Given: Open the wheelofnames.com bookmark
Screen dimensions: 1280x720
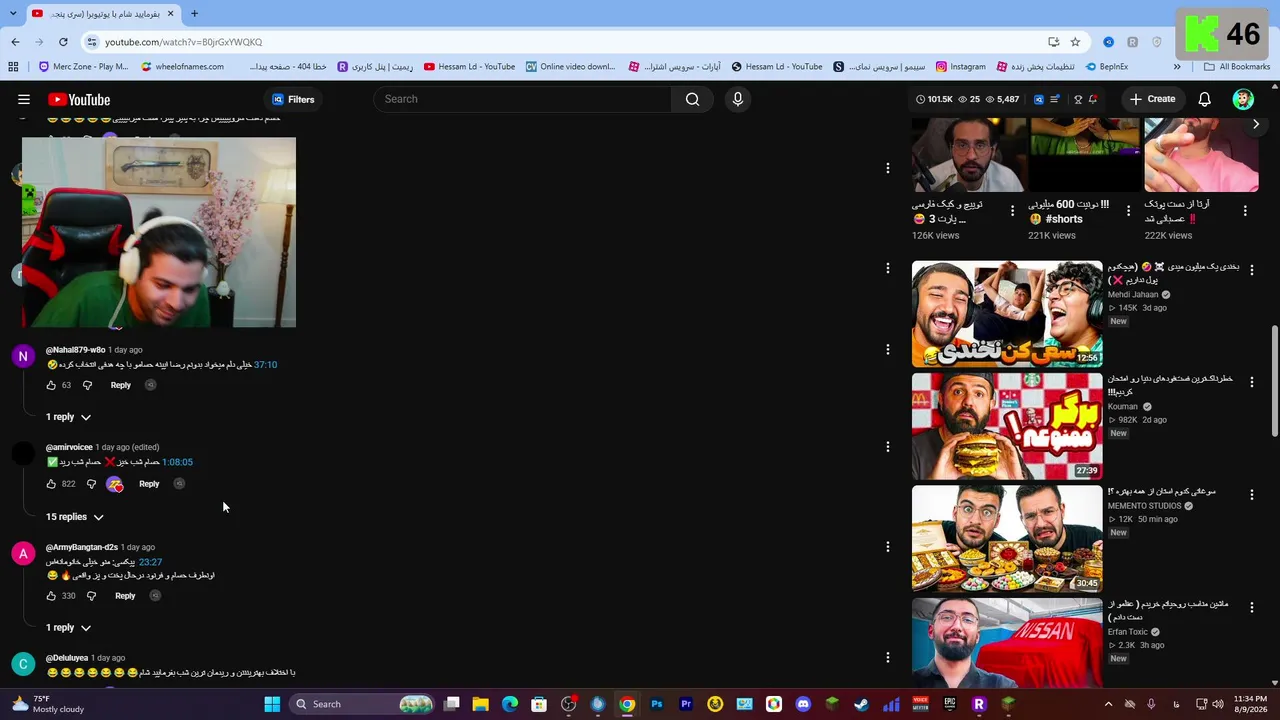Looking at the screenshot, I should coord(182,67).
